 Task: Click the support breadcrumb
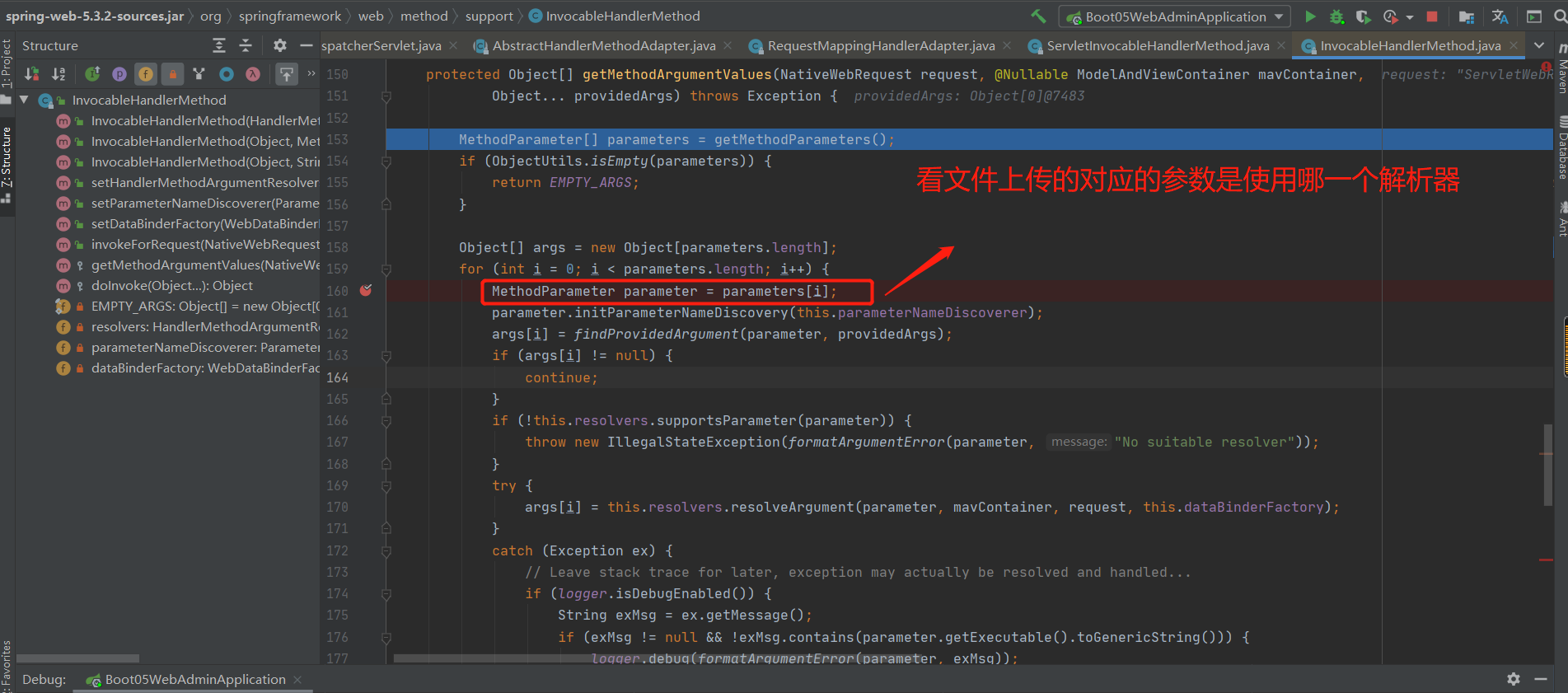(x=489, y=16)
